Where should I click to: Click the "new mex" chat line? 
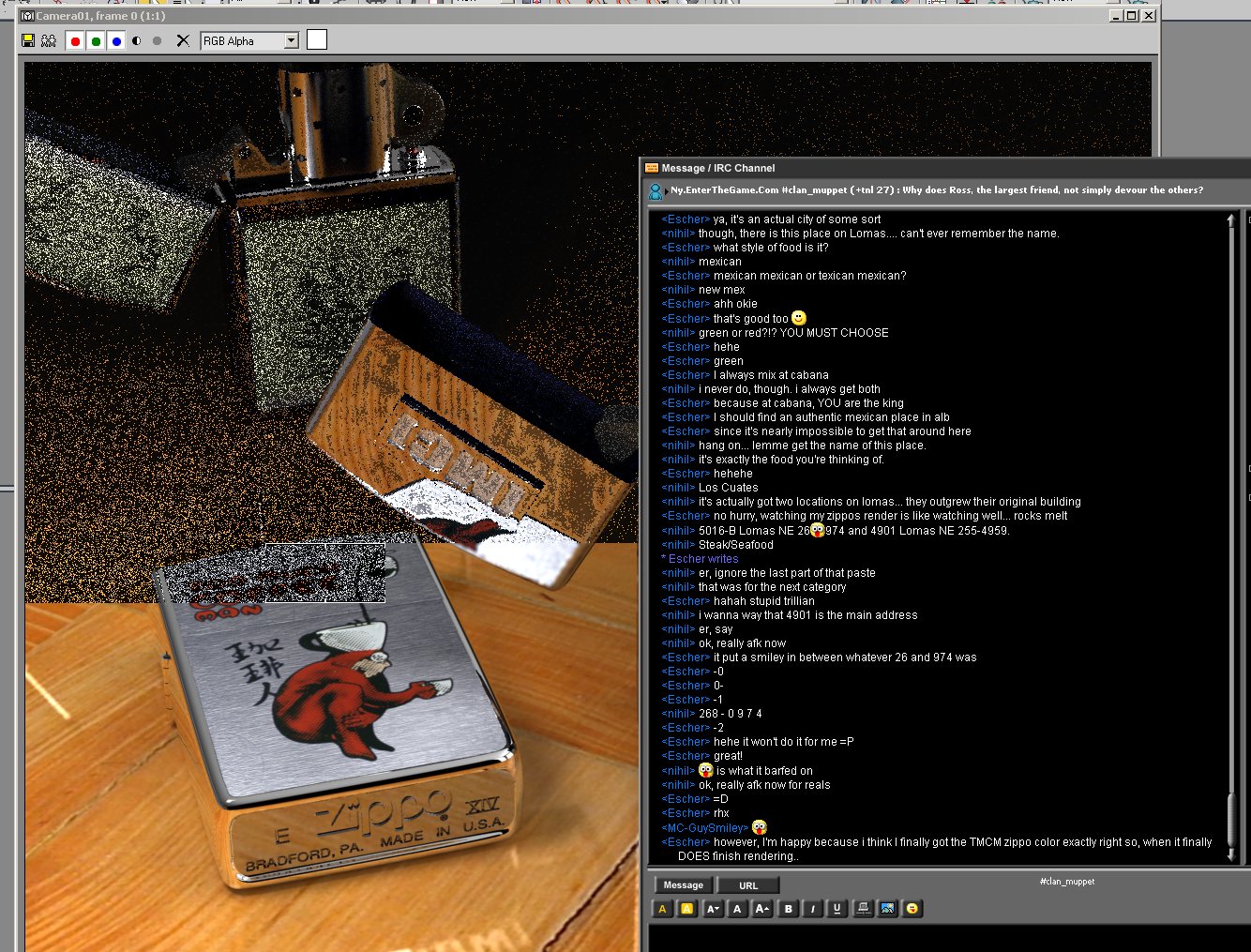pyautogui.click(x=721, y=290)
